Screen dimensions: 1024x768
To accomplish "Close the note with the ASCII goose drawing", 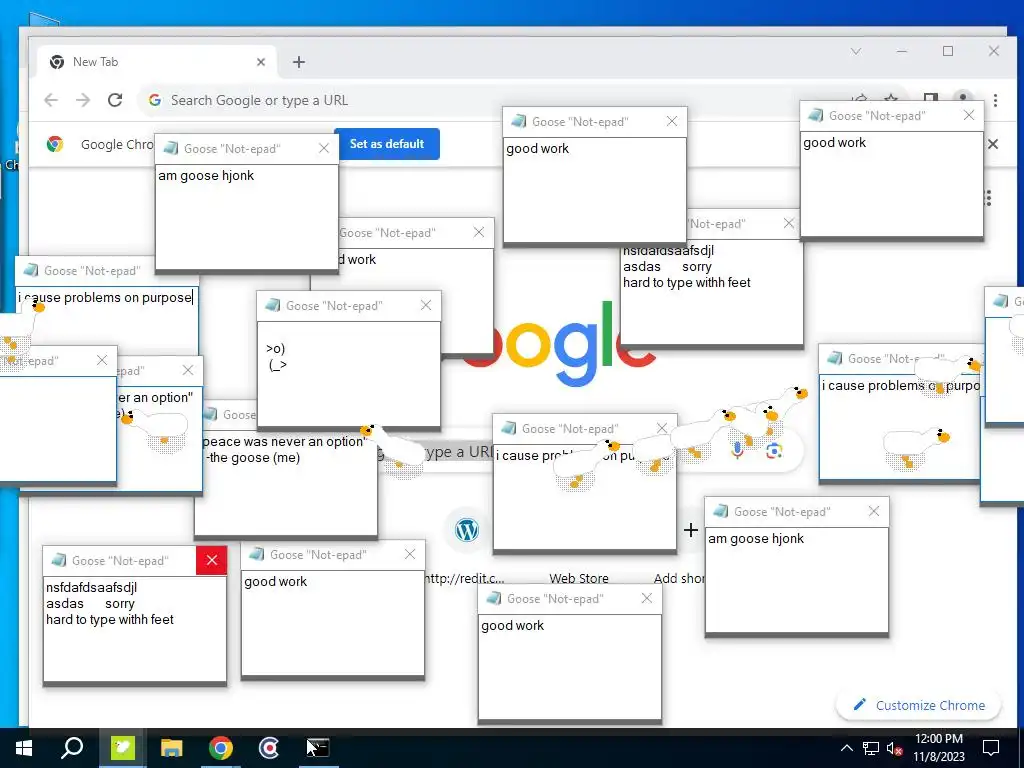I will pos(426,305).
